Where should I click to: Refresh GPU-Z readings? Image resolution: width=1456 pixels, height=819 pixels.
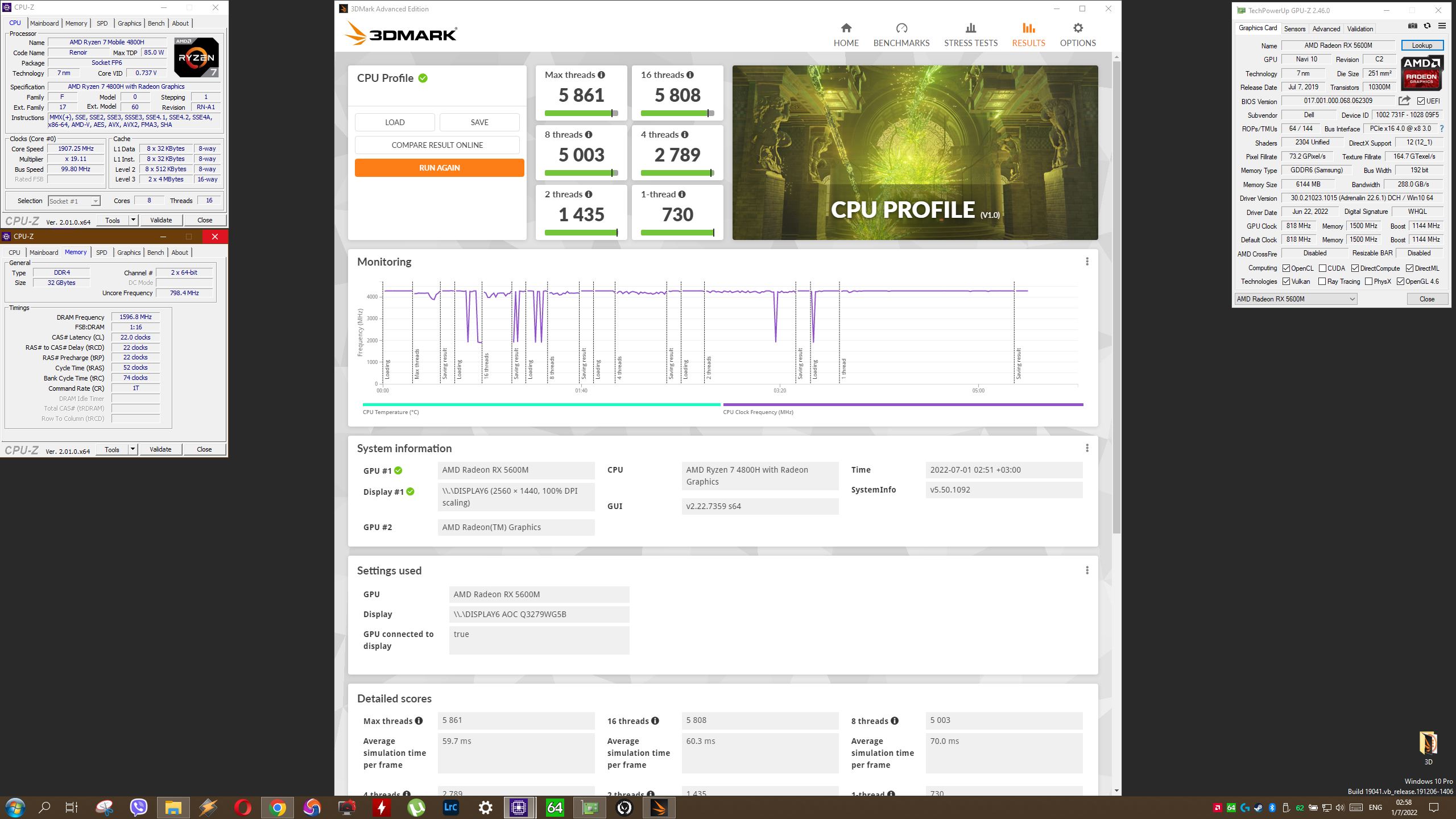point(1427,26)
